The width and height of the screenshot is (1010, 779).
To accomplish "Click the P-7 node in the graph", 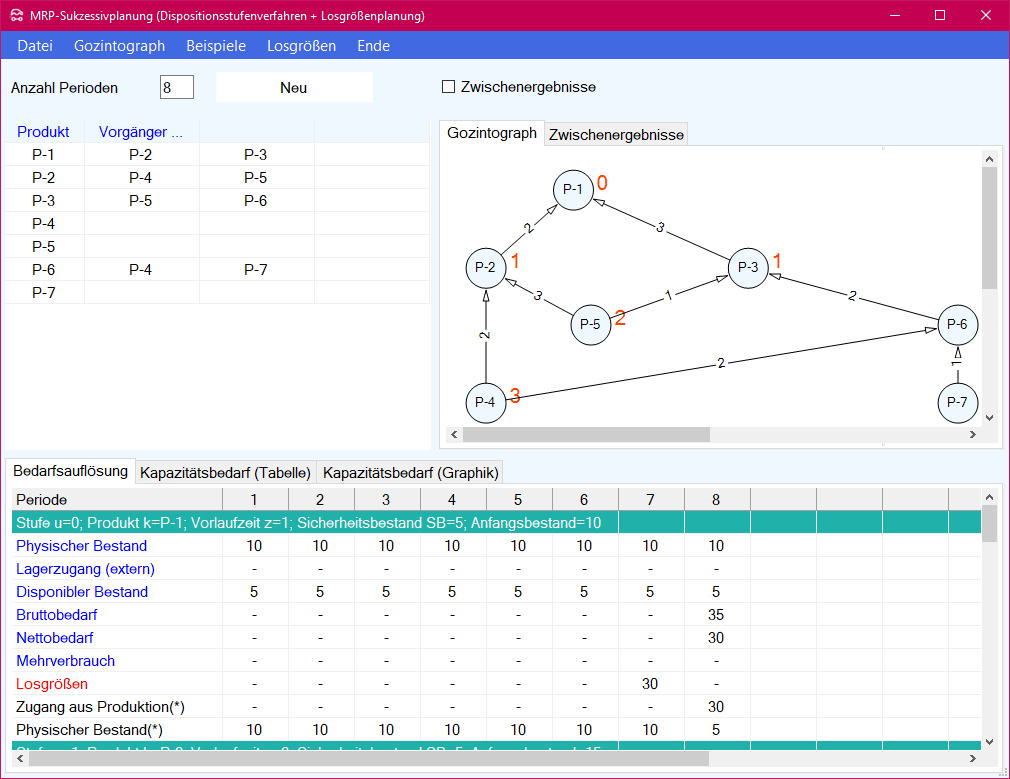I will [957, 402].
